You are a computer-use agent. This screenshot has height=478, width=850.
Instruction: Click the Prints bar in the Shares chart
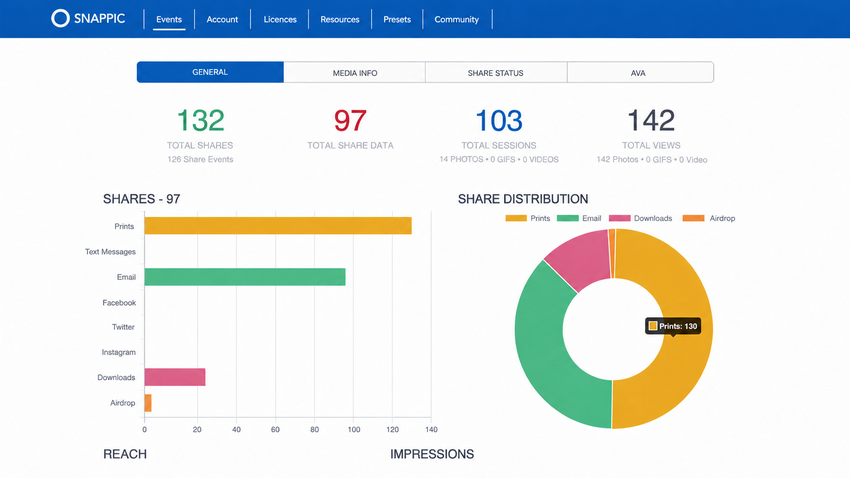pos(278,226)
